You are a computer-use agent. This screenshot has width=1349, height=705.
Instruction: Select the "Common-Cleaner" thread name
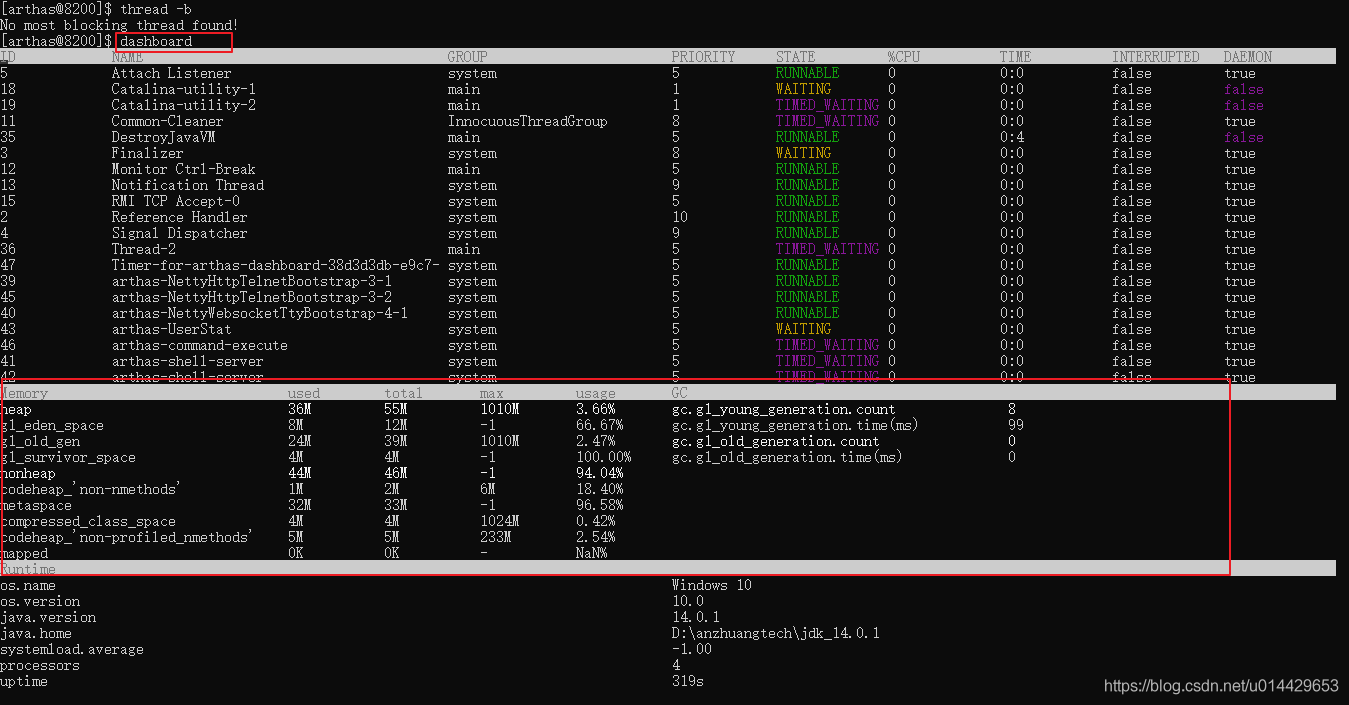click(167, 121)
